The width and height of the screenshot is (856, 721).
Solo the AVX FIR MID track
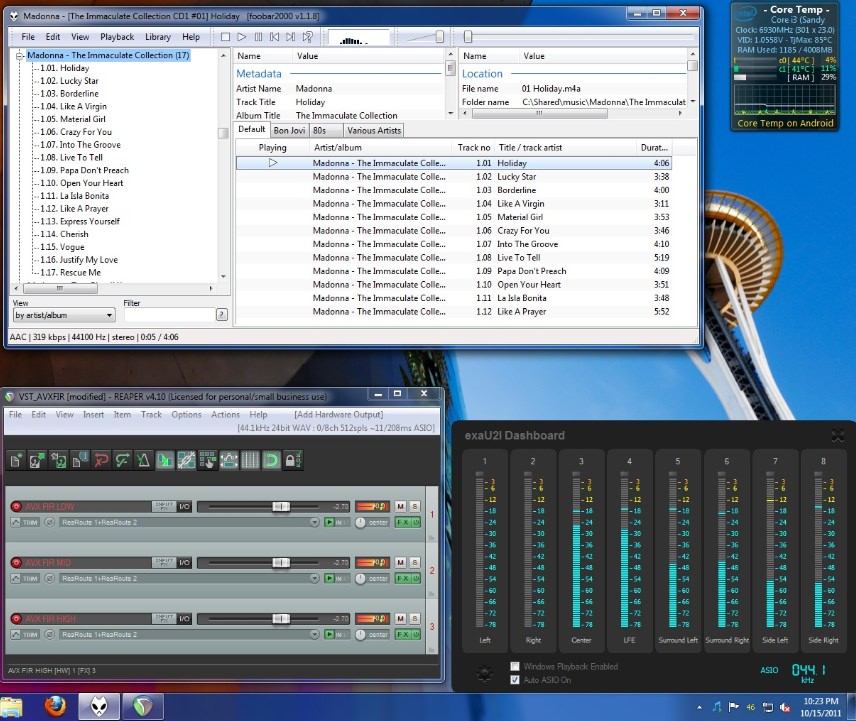(x=415, y=563)
